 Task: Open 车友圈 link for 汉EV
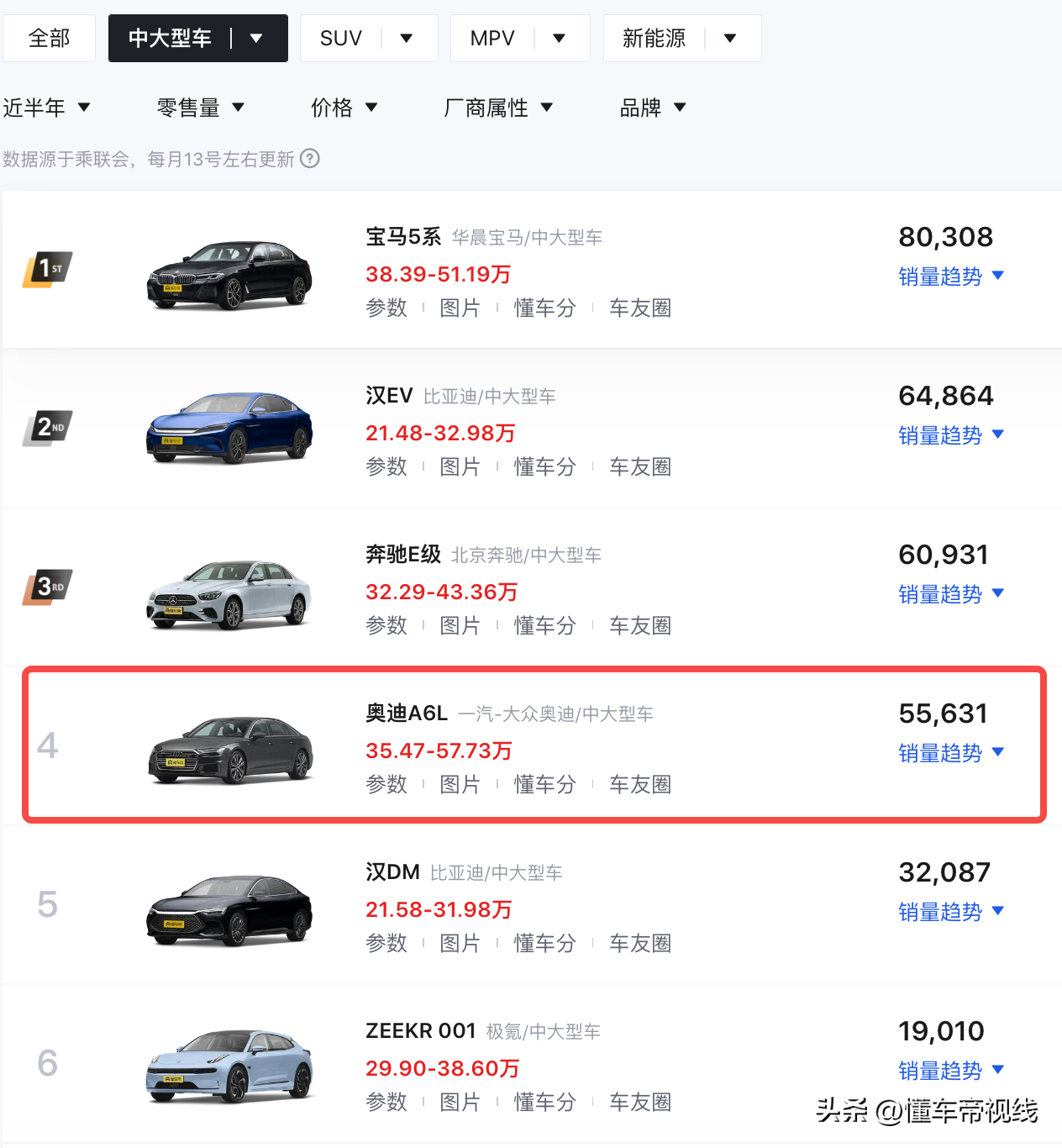[x=640, y=466]
